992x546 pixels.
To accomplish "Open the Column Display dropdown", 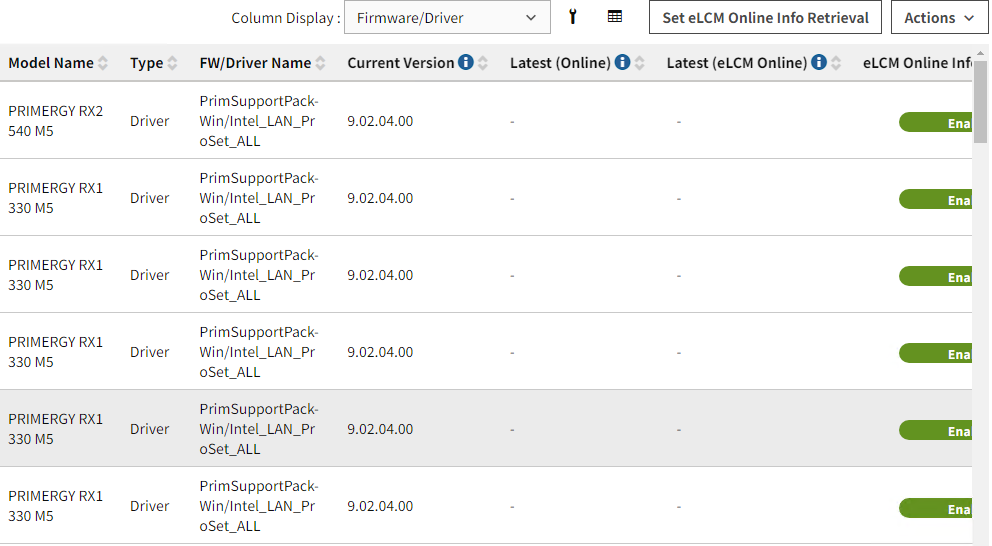I will tap(447, 18).
